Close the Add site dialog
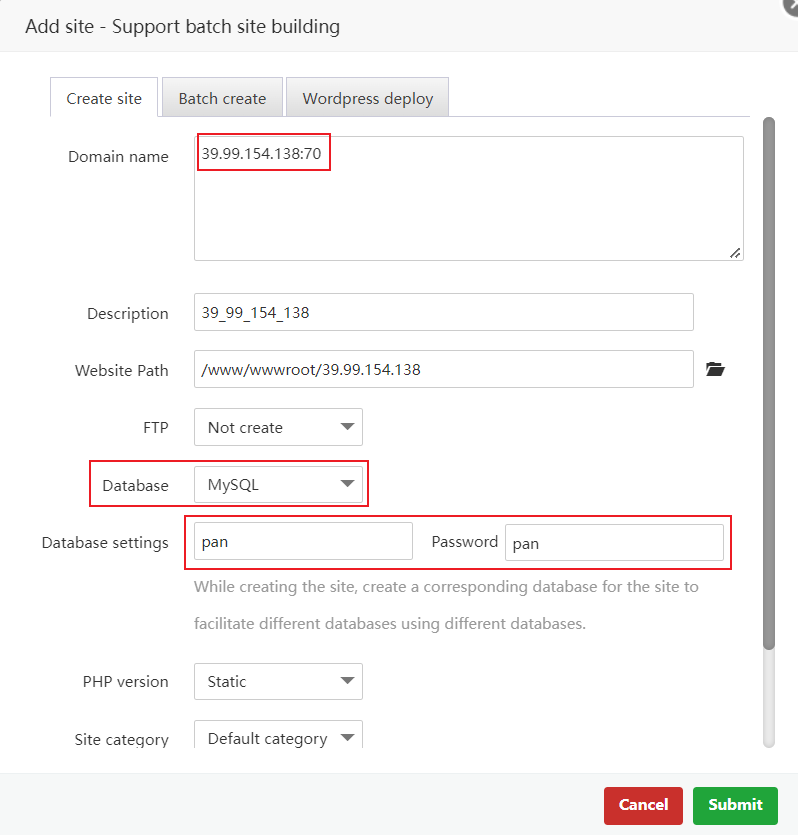 pos(790,4)
